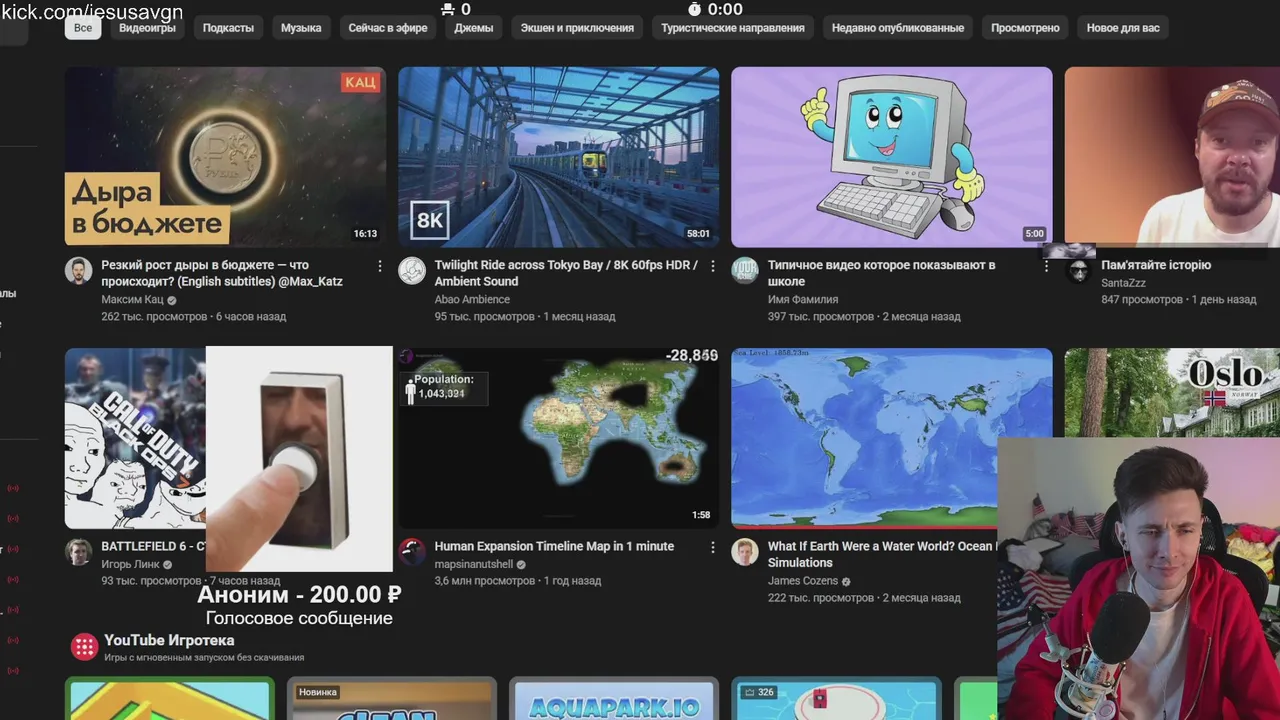Select the 'Все' filter chip
This screenshot has width=1280, height=720.
pos(83,28)
